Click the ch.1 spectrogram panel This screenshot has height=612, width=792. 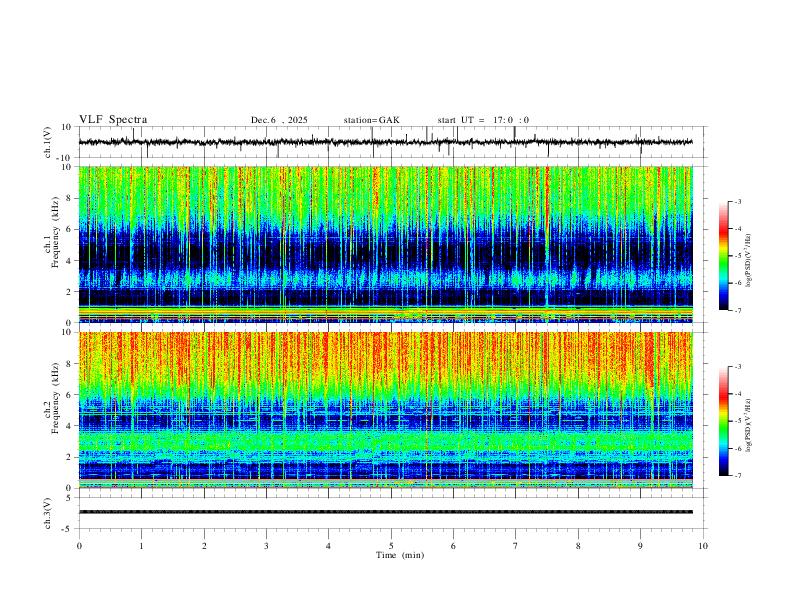385,244
